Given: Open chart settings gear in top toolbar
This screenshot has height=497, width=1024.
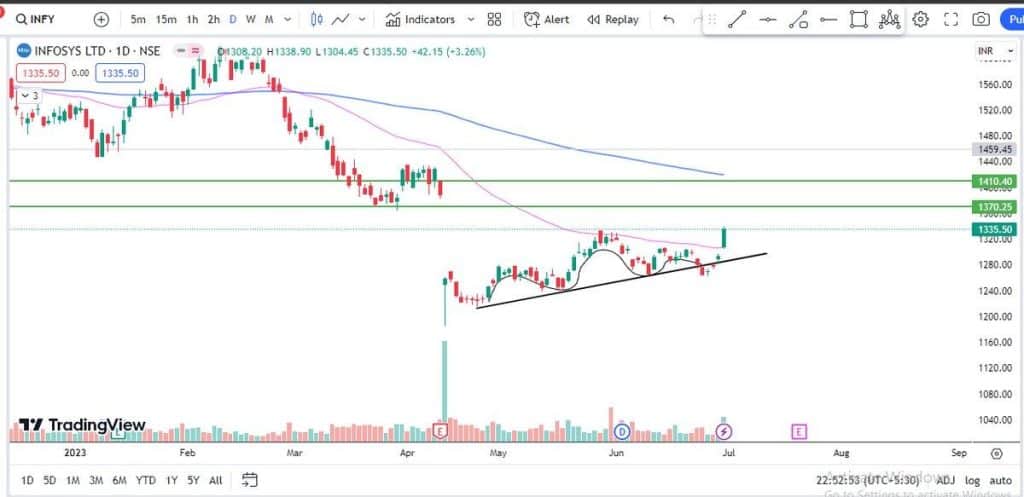Looking at the screenshot, I should tap(920, 20).
